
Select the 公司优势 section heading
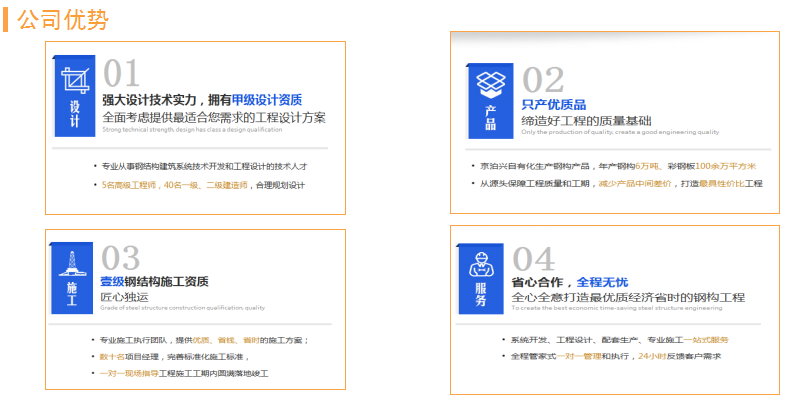pyautogui.click(x=62, y=19)
